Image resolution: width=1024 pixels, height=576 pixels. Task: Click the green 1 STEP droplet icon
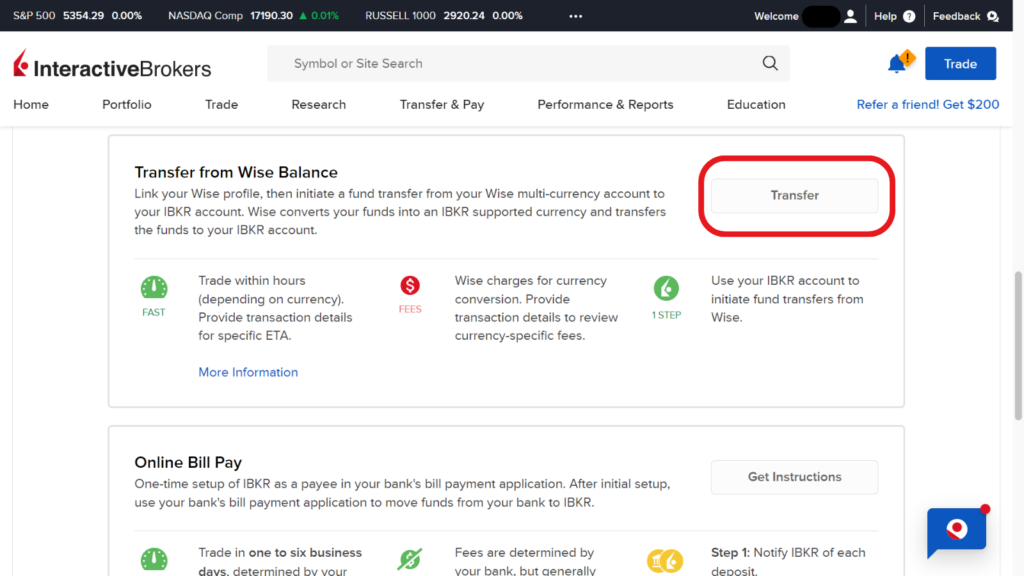tap(666, 289)
